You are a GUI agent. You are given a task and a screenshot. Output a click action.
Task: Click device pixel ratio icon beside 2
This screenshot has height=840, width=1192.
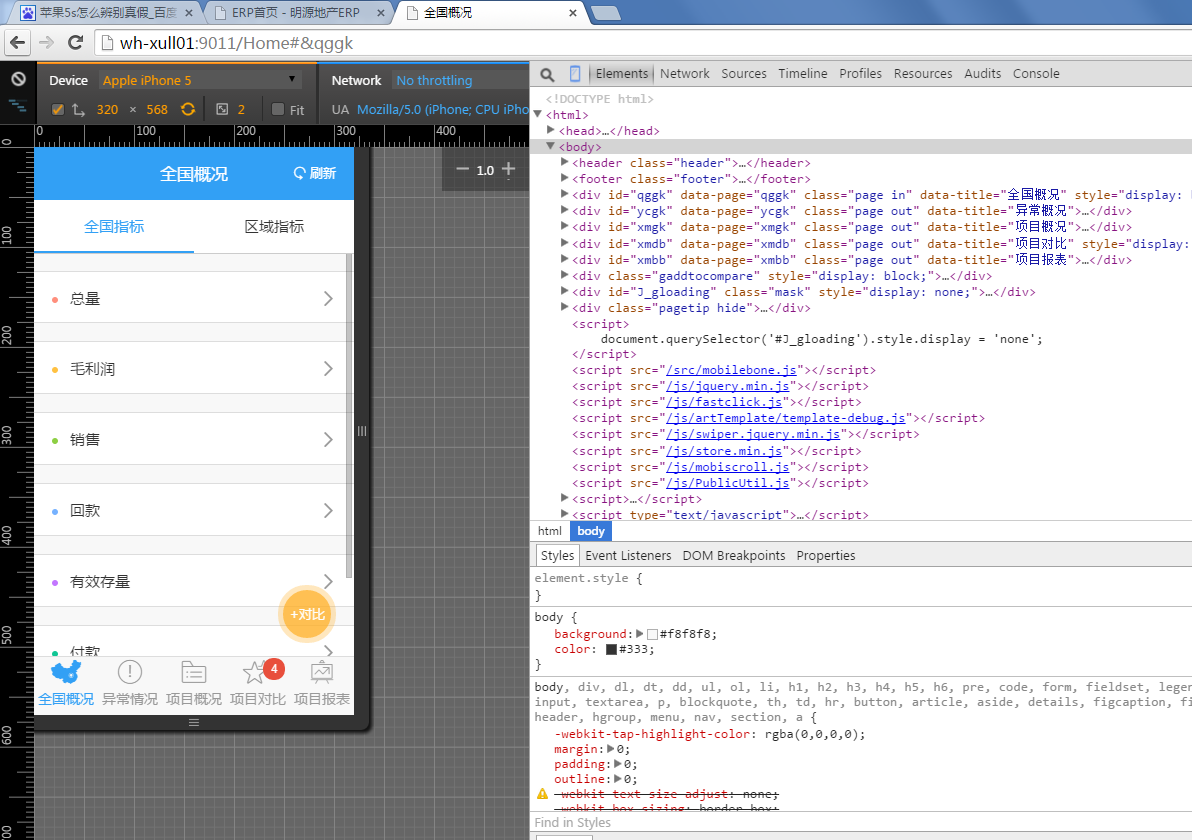(x=222, y=109)
